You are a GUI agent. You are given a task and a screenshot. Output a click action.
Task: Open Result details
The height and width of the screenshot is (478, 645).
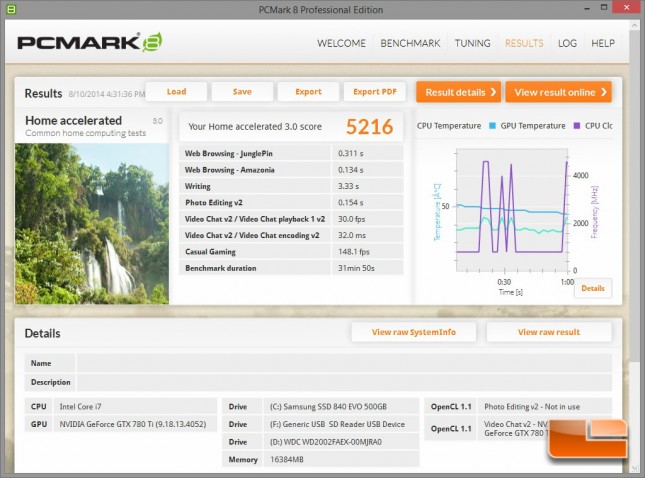[x=459, y=92]
